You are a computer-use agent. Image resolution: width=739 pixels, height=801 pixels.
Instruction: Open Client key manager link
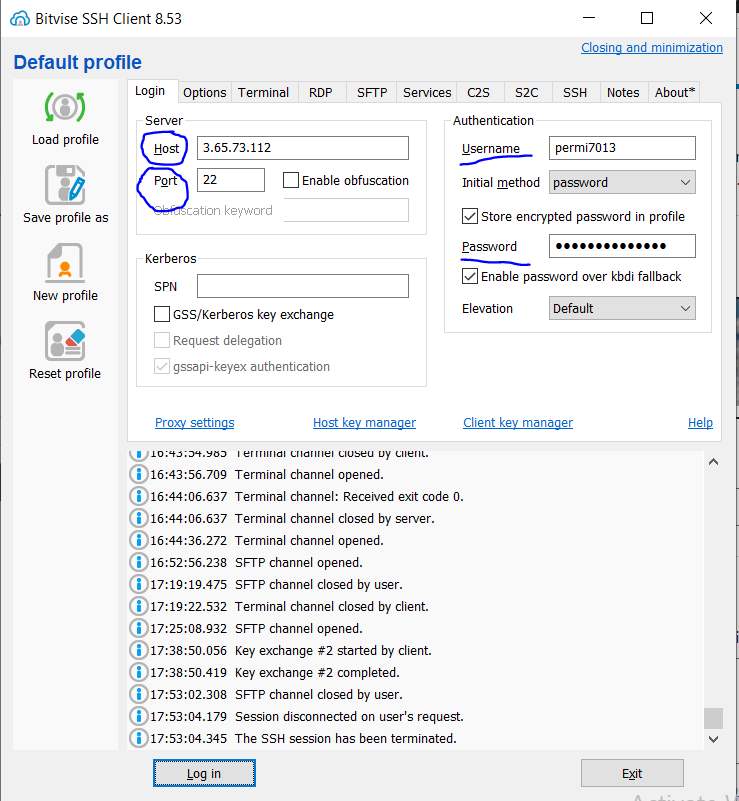518,422
